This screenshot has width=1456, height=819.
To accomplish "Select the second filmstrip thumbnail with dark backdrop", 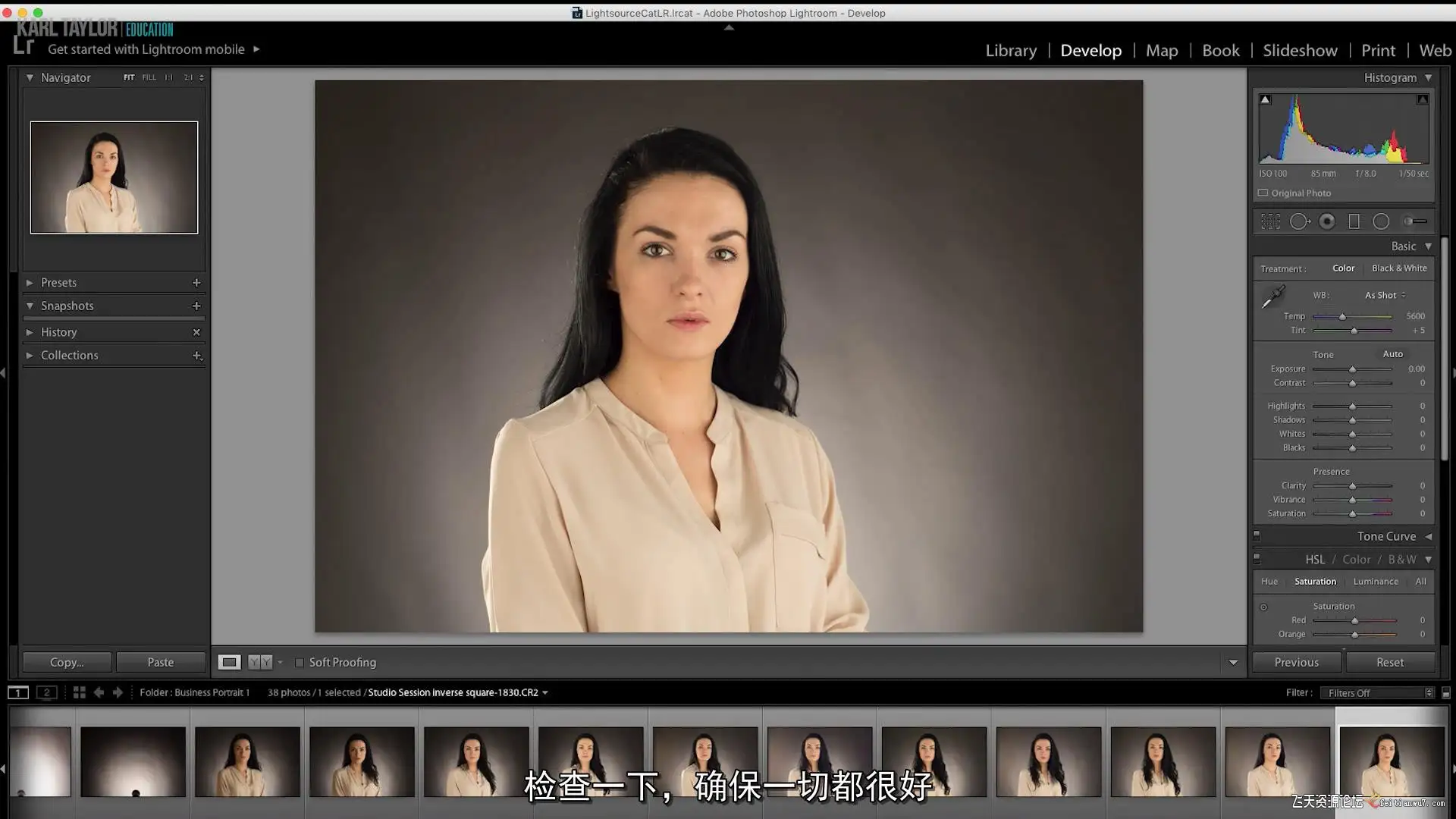I will pos(133,761).
